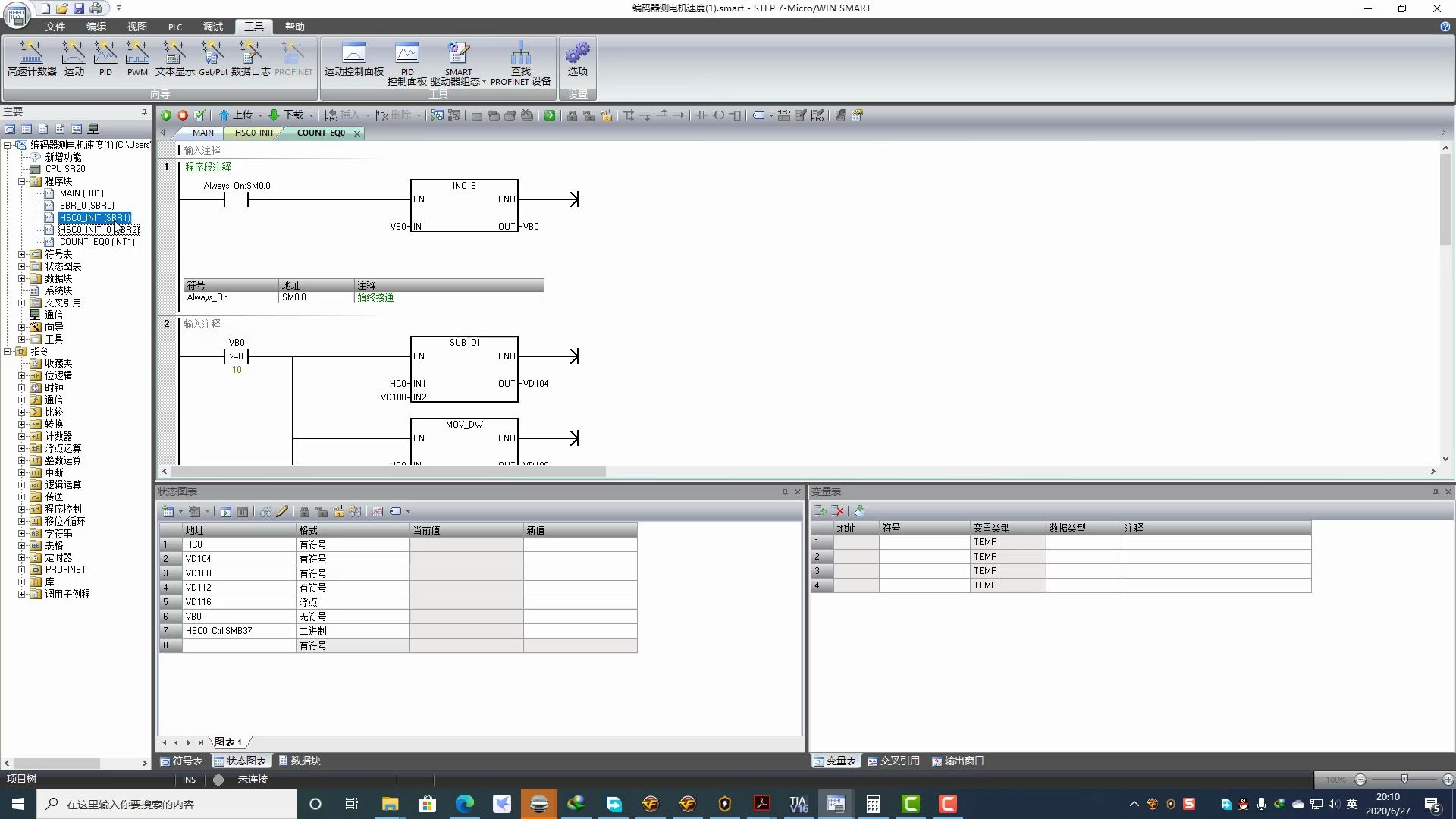Image resolution: width=1456 pixels, height=819 pixels.
Task: Switch to the HSC0_INIT editor tab
Action: pyautogui.click(x=254, y=133)
